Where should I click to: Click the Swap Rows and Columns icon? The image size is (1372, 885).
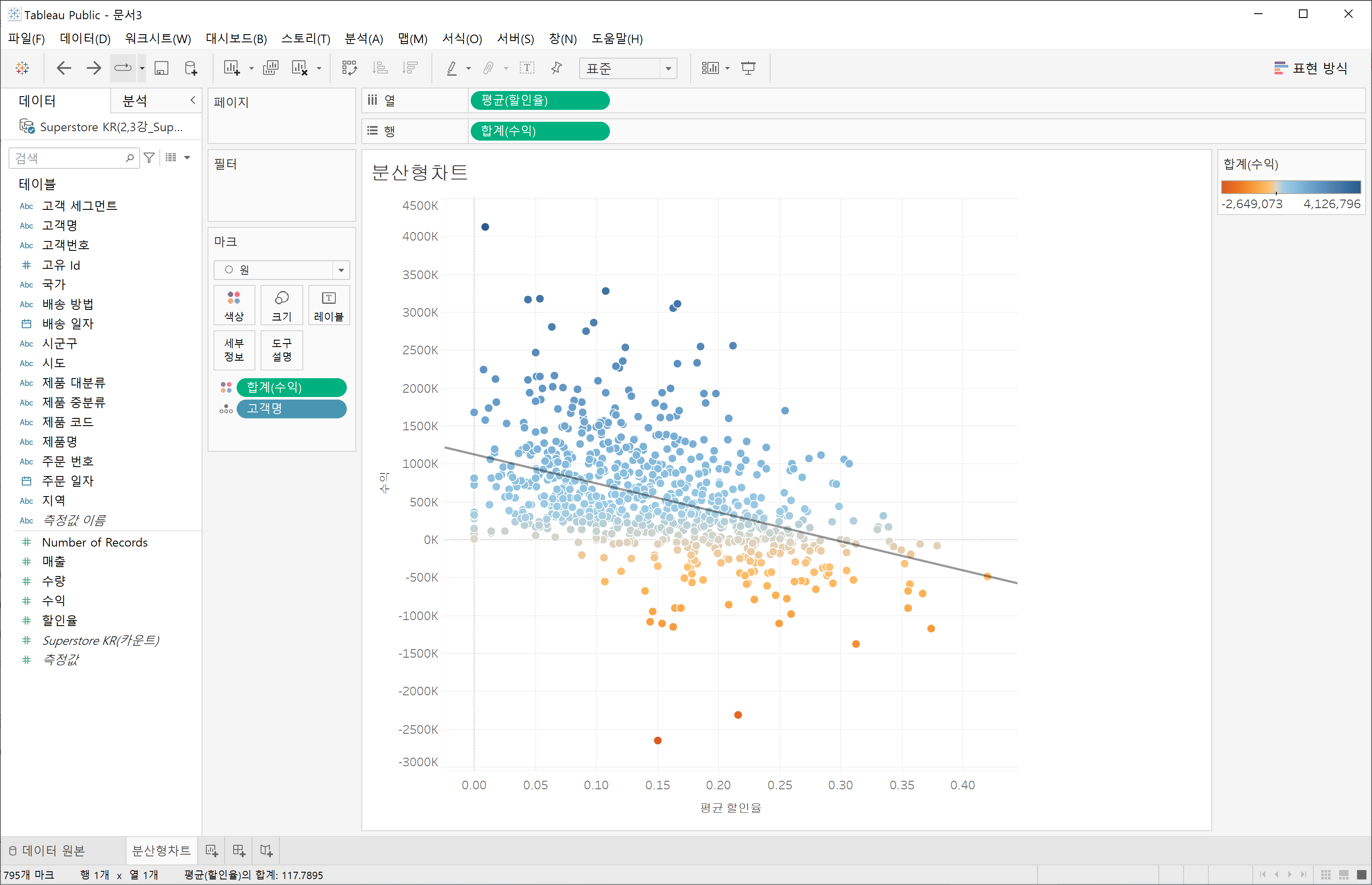tap(349, 68)
